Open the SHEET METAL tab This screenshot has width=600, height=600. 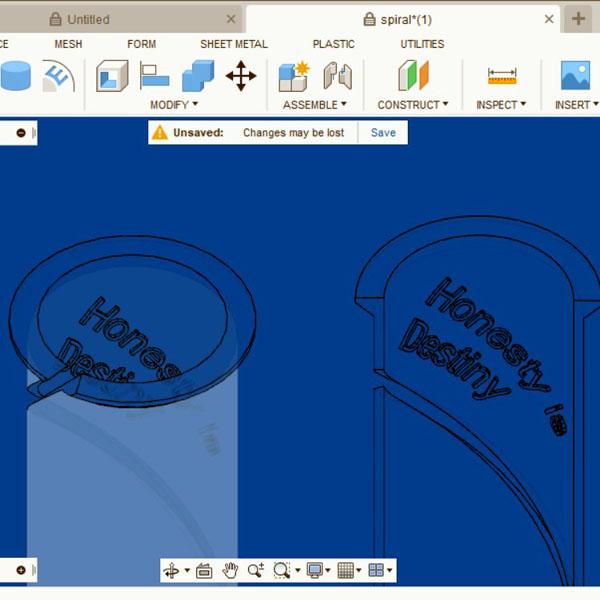tap(234, 44)
